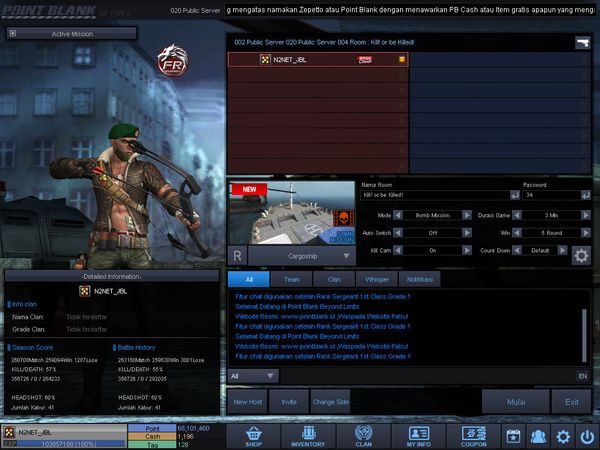Click the confirm arrow beside the Password field
Screen dimensions: 600x450
tap(585, 195)
